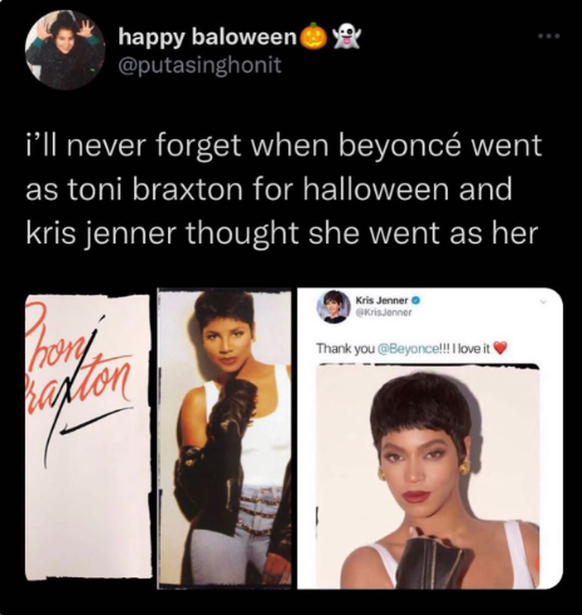Open the @putasinghonit handle
582x615 pixels.
pos(200,65)
